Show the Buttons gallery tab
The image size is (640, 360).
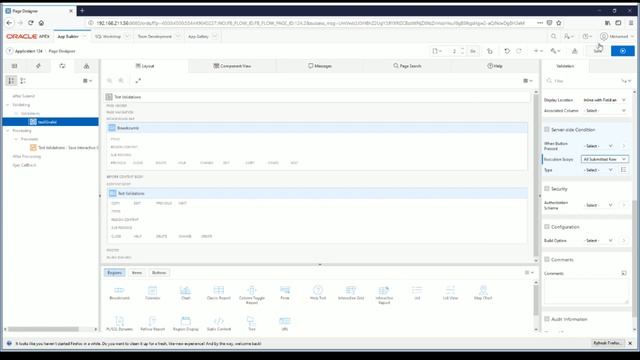pos(159,273)
